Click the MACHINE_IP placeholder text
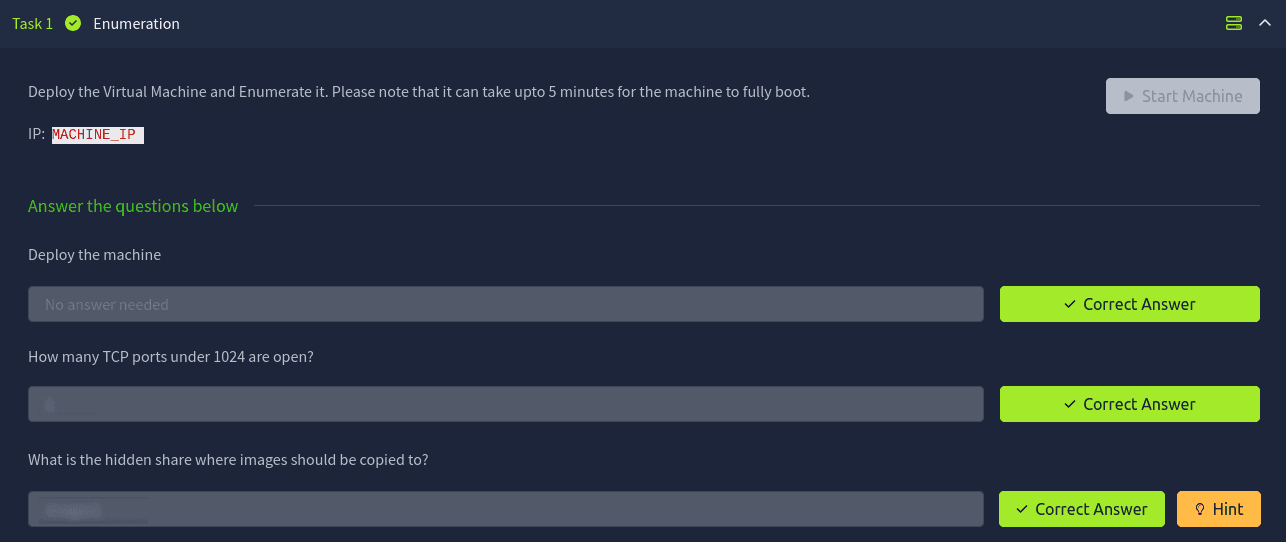 97,135
